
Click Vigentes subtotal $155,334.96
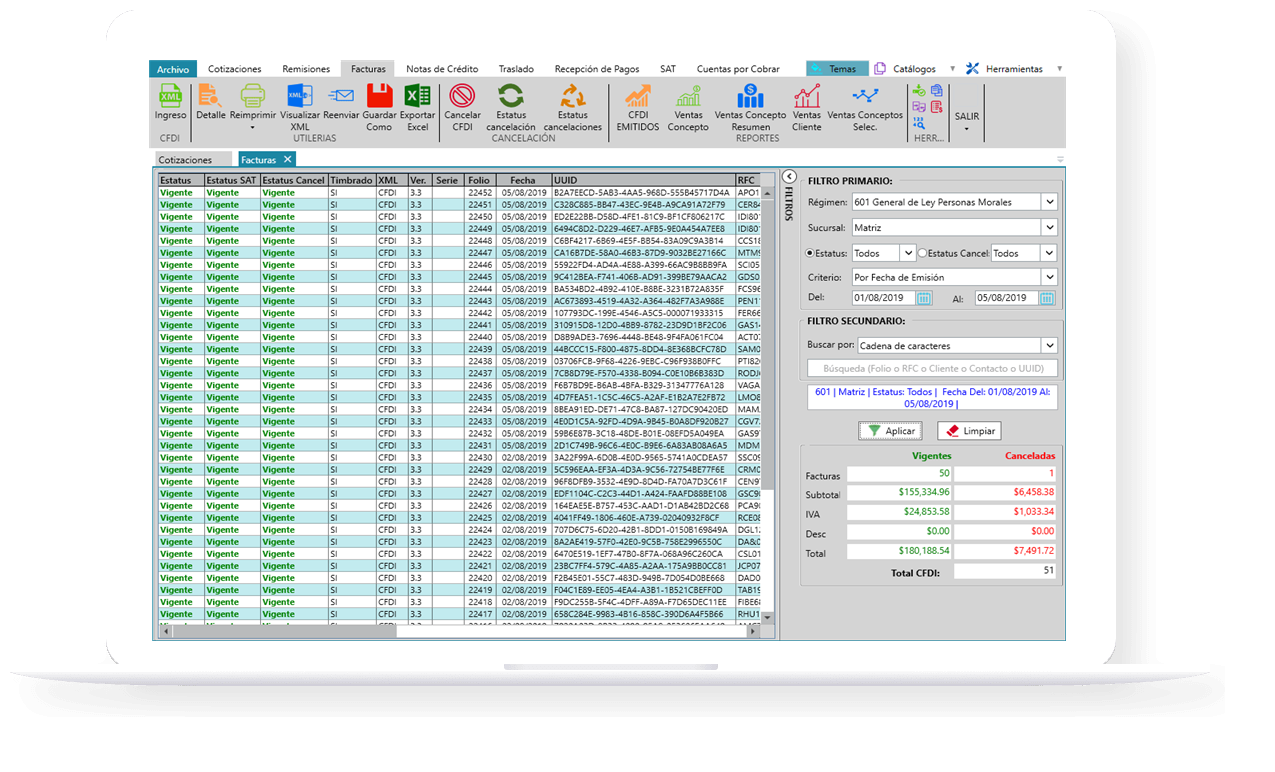(899, 492)
